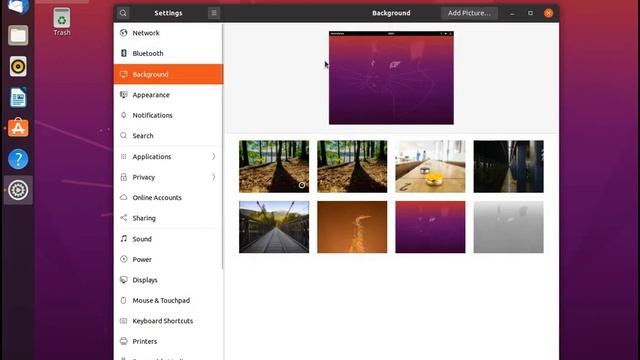This screenshot has height=360, width=640.
Task: Click the Keyboard Shortcuts icon
Action: pos(124,321)
